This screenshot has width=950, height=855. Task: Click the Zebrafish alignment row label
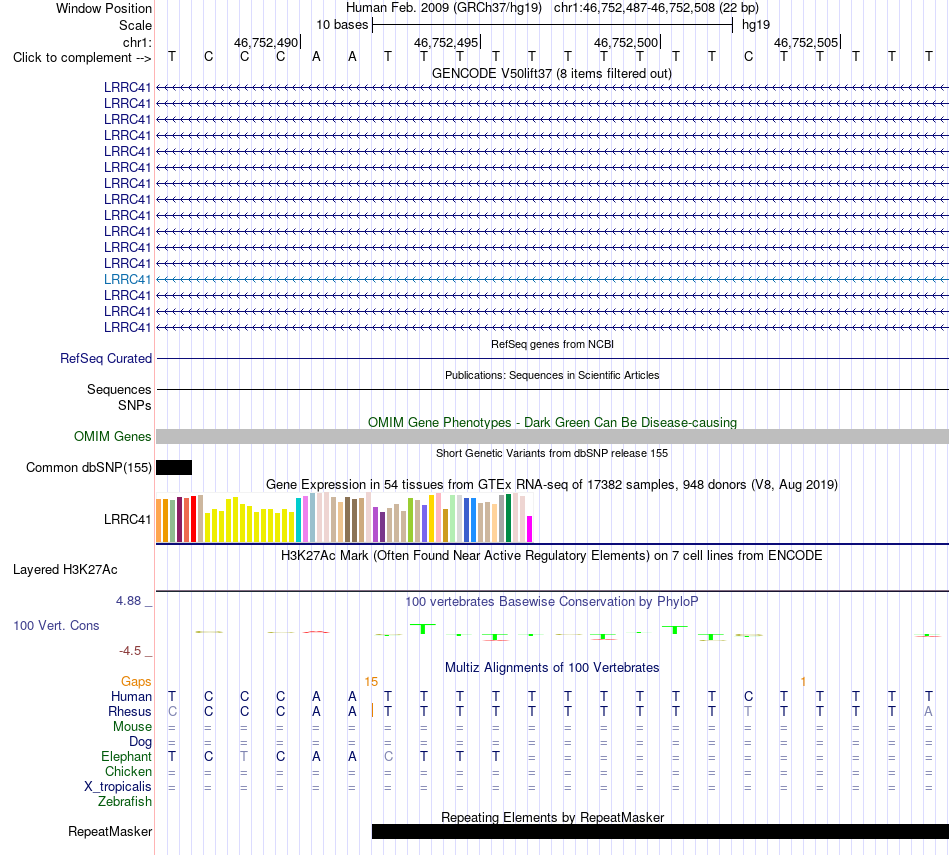(x=125, y=801)
